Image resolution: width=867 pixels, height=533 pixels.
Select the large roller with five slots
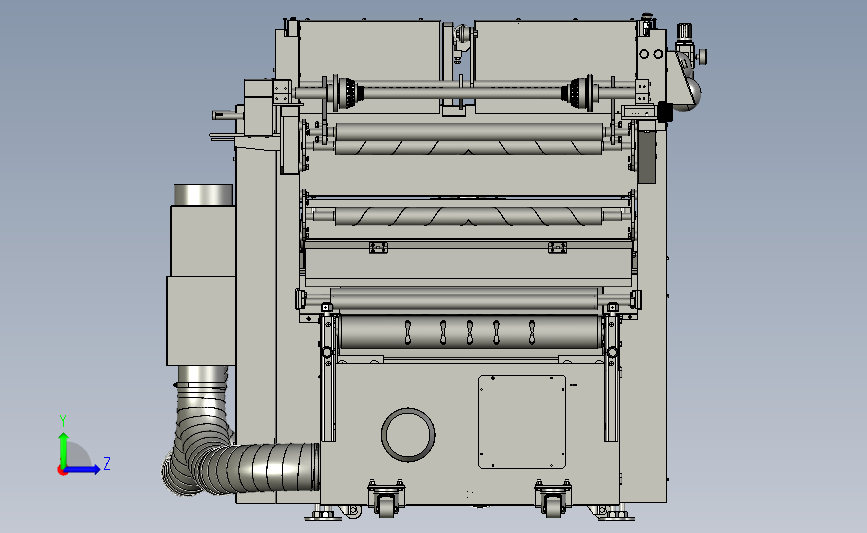coord(470,332)
